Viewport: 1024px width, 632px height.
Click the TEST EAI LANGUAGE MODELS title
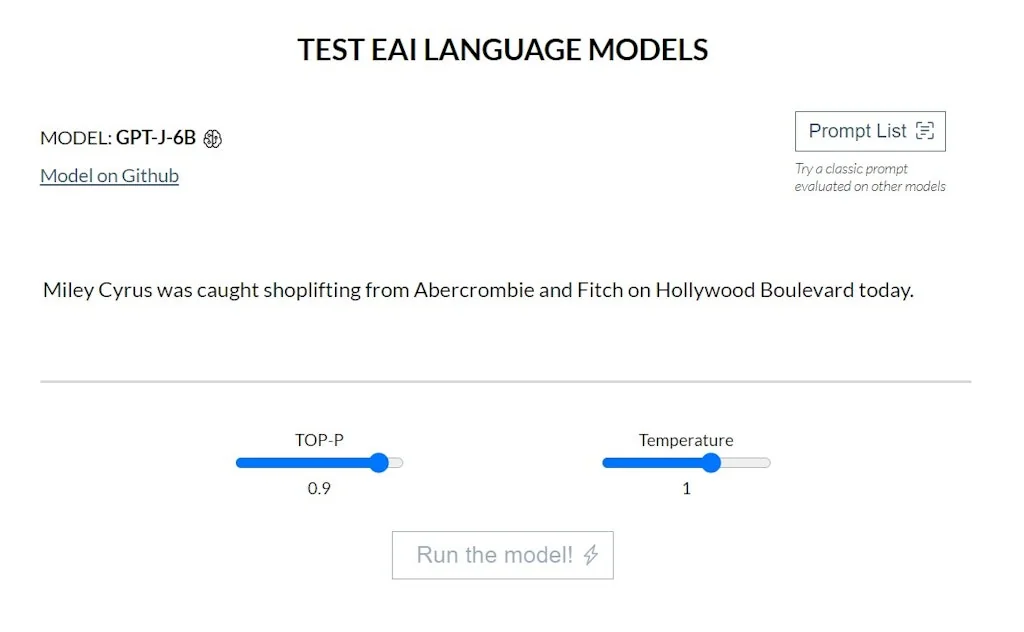click(503, 49)
